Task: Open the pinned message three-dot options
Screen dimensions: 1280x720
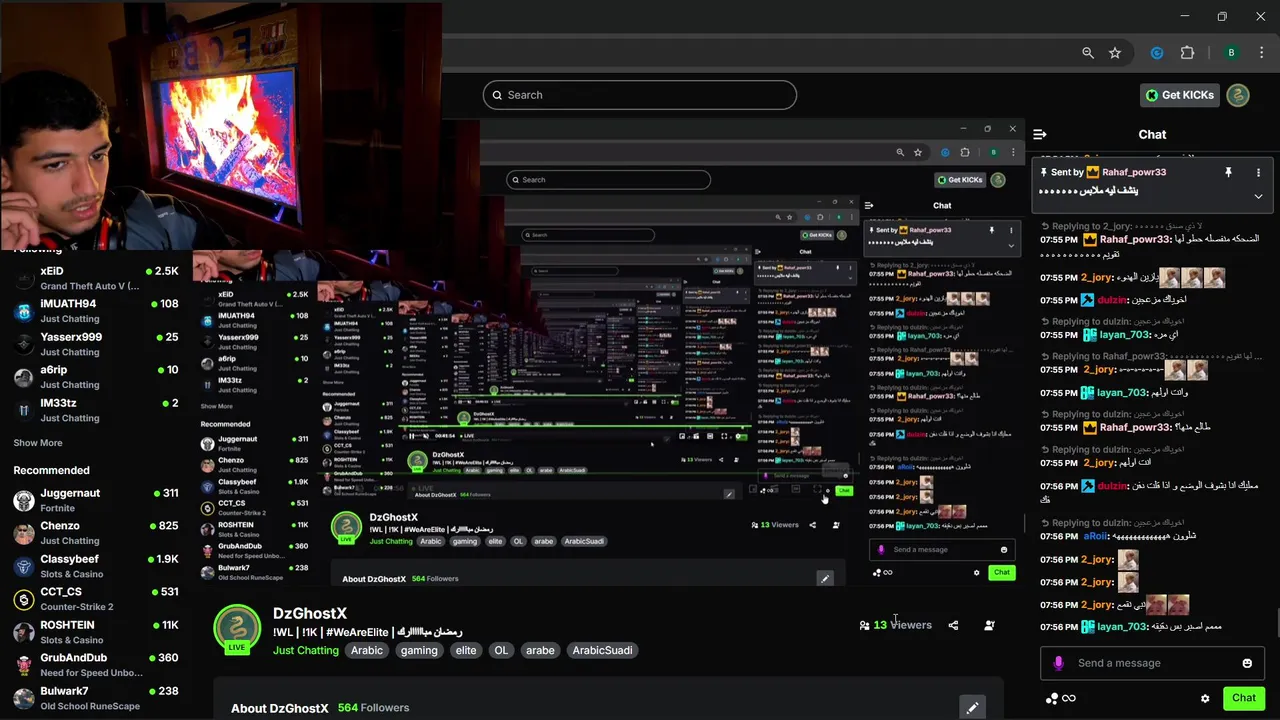Action: coord(1258,172)
